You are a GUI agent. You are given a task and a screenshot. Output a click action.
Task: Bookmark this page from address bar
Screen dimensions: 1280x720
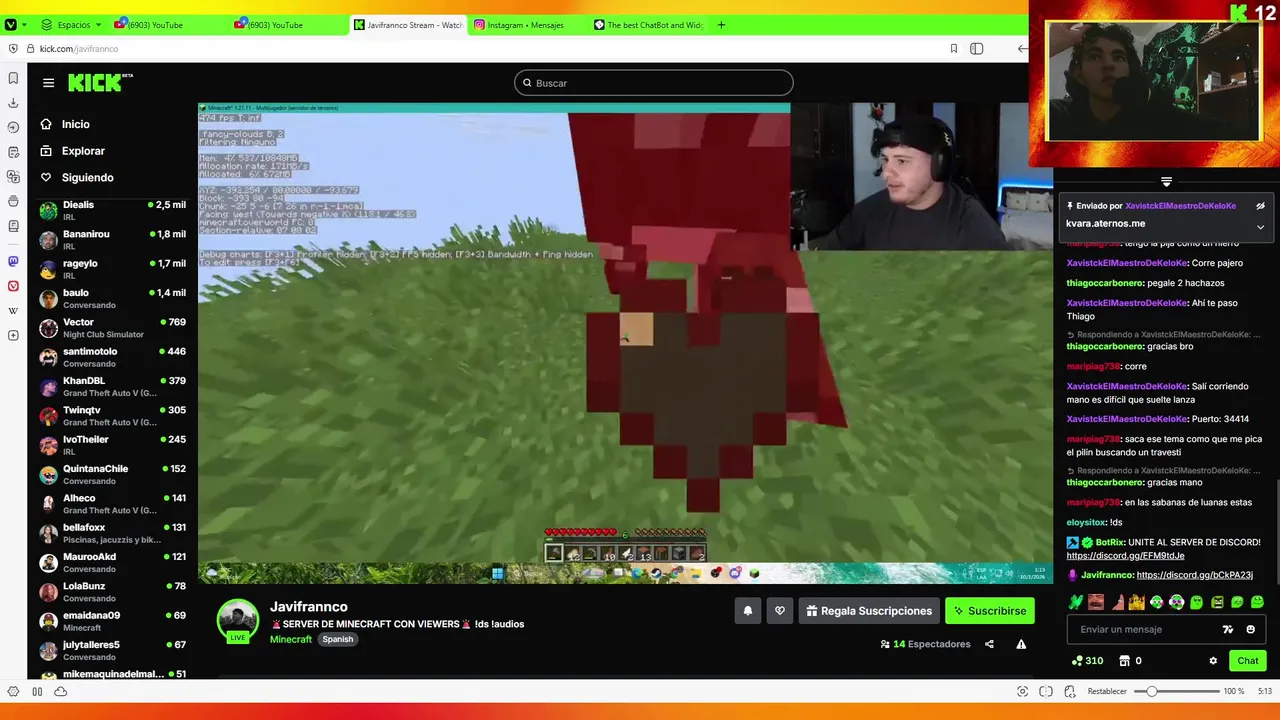954,48
